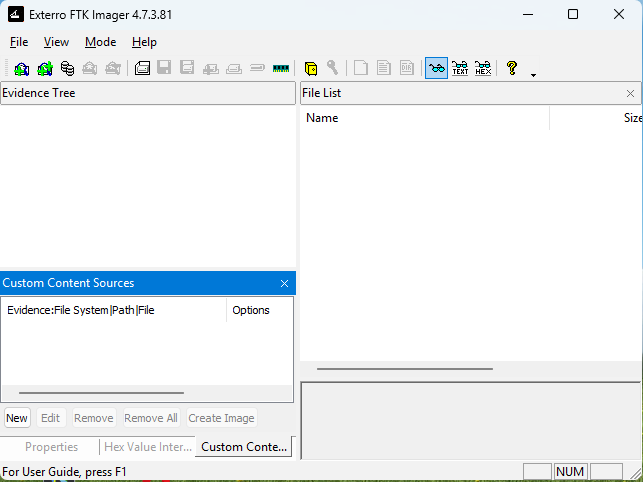643x482 pixels.
Task: Click the Capture Memory icon
Action: tap(280, 68)
